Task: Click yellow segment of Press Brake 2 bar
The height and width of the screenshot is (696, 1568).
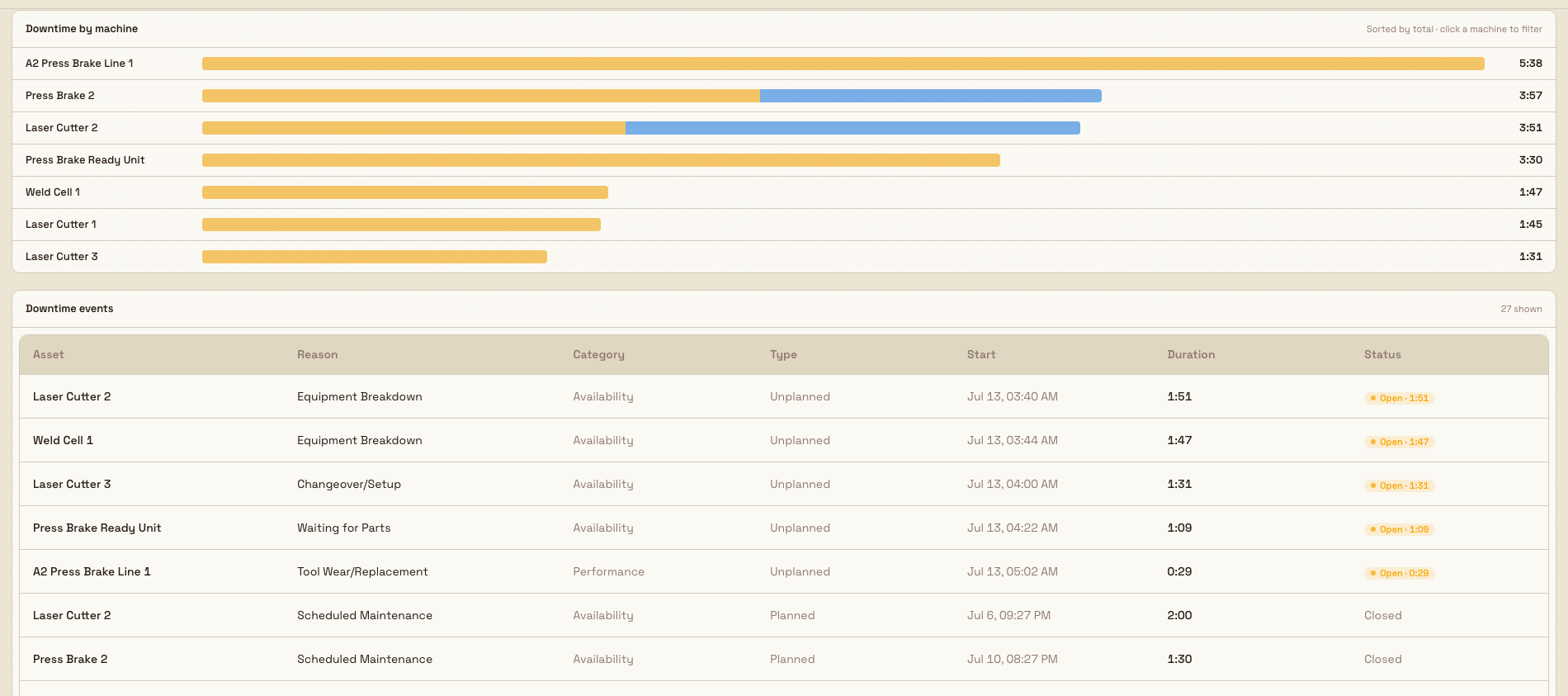Action: 481,96
